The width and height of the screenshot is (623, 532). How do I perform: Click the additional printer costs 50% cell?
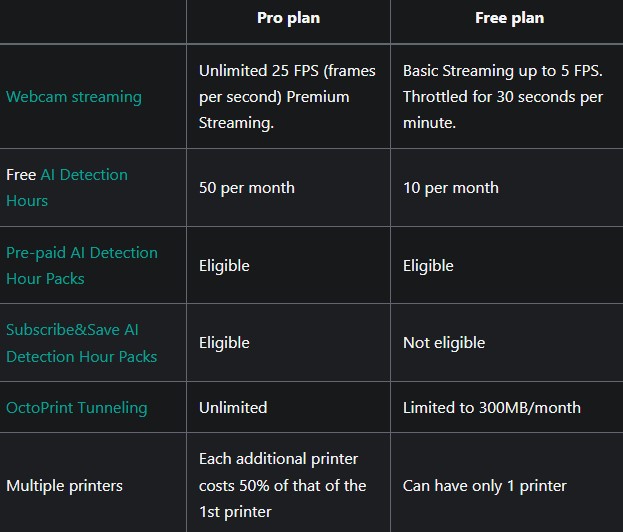pos(283,486)
